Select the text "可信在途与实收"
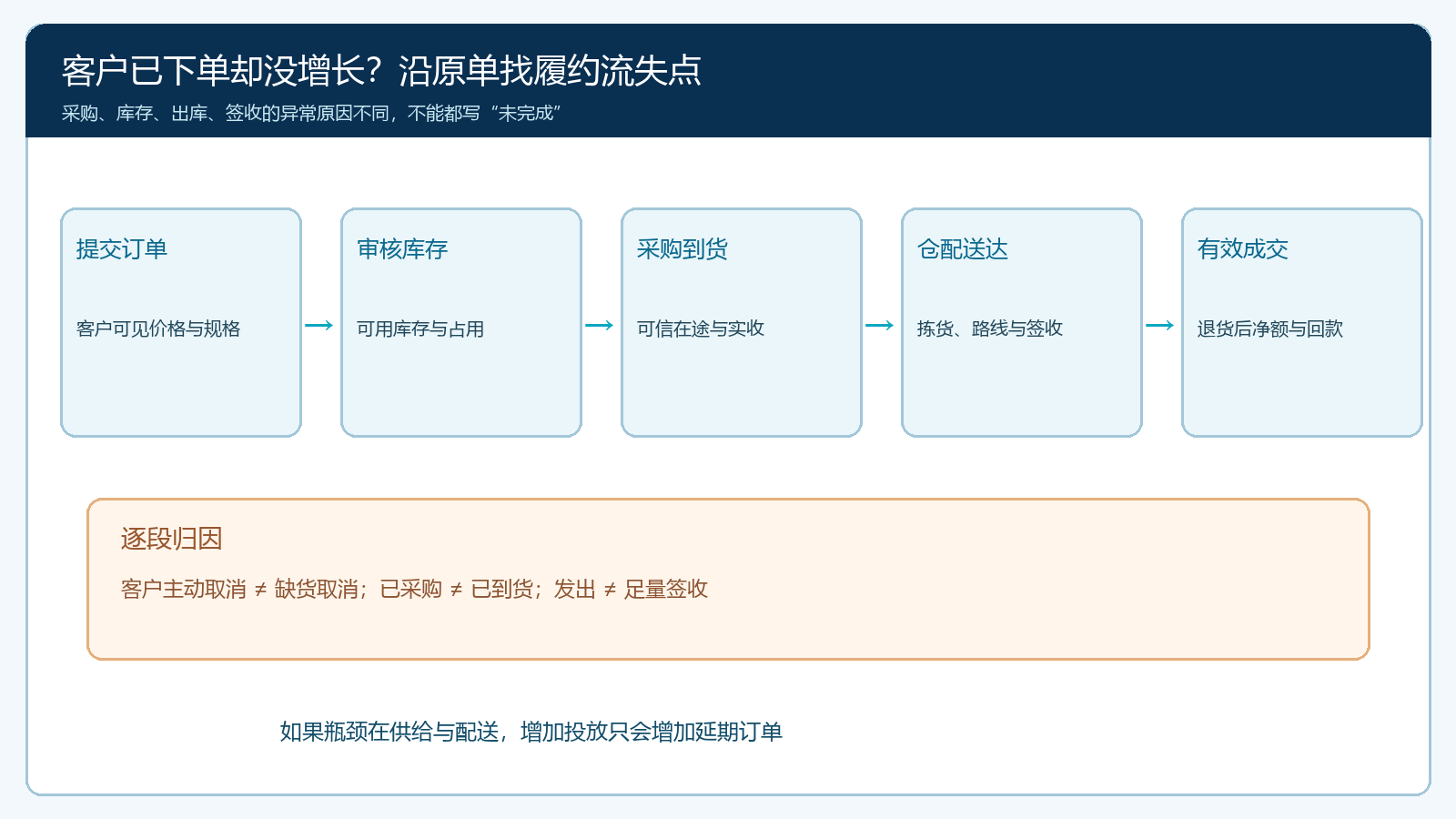The image size is (1456, 819). point(701,329)
